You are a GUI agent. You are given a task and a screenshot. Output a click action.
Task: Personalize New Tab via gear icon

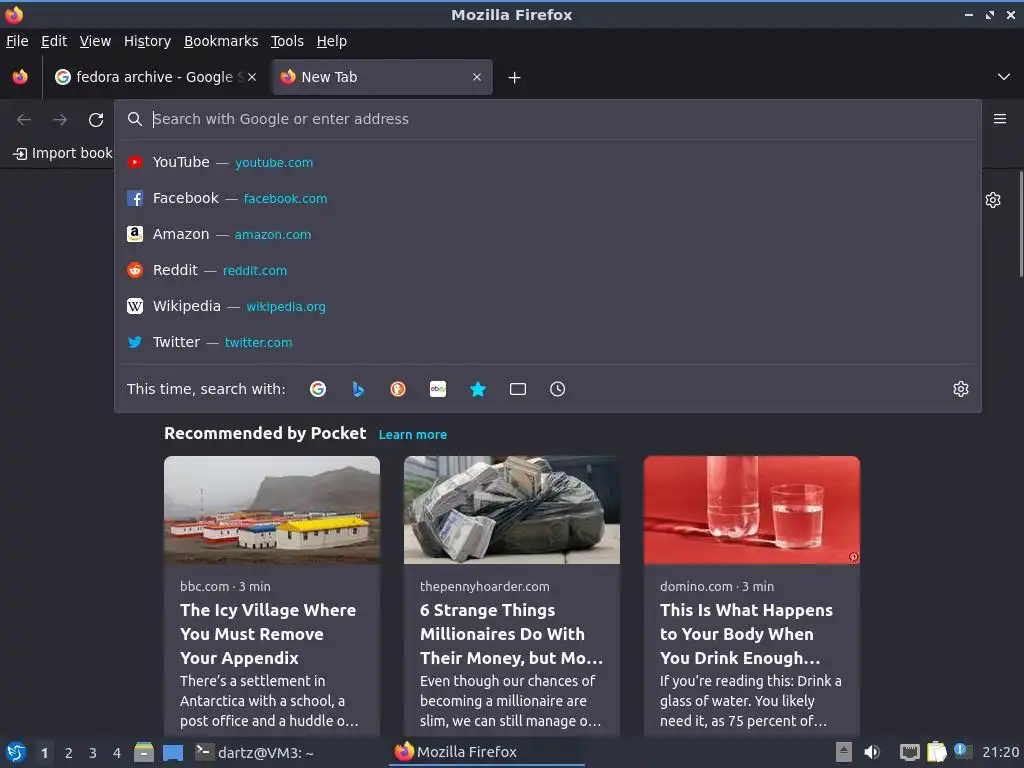pyautogui.click(x=993, y=200)
